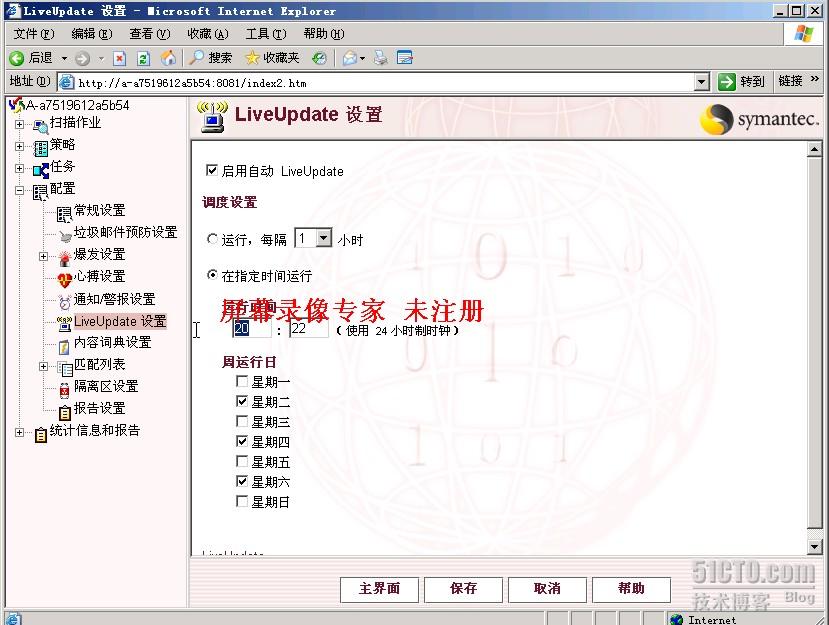The height and width of the screenshot is (625, 829).
Task: Open the 搜索 search toolbar button
Action: 211,58
